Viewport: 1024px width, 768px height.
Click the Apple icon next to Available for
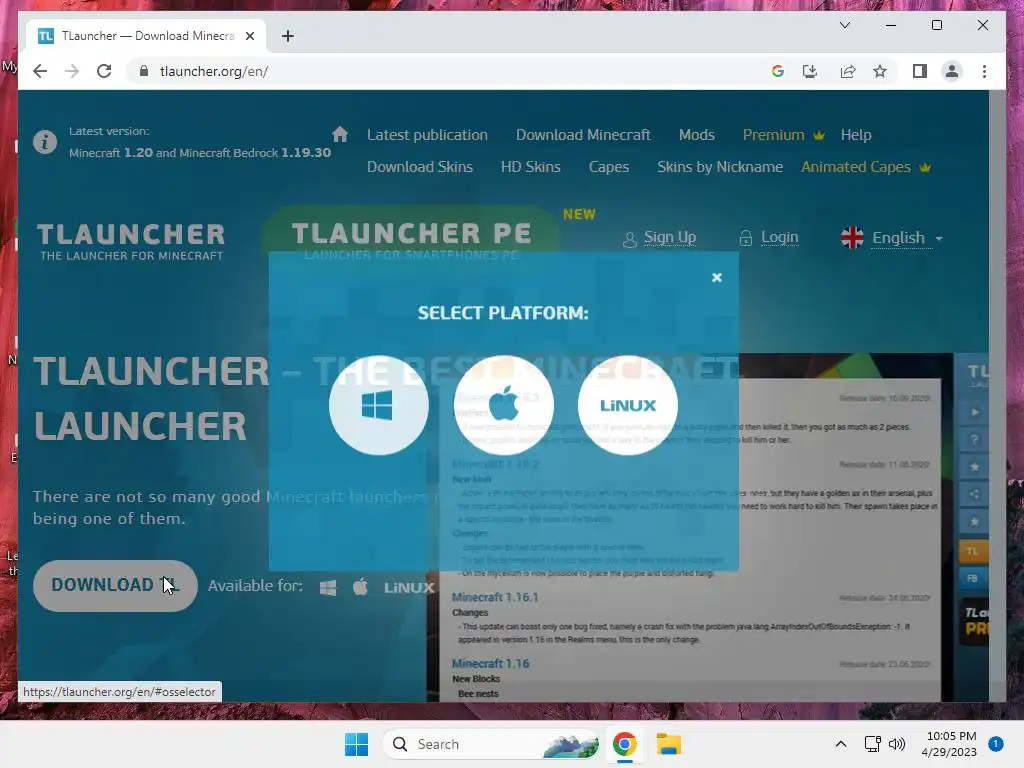coord(360,587)
